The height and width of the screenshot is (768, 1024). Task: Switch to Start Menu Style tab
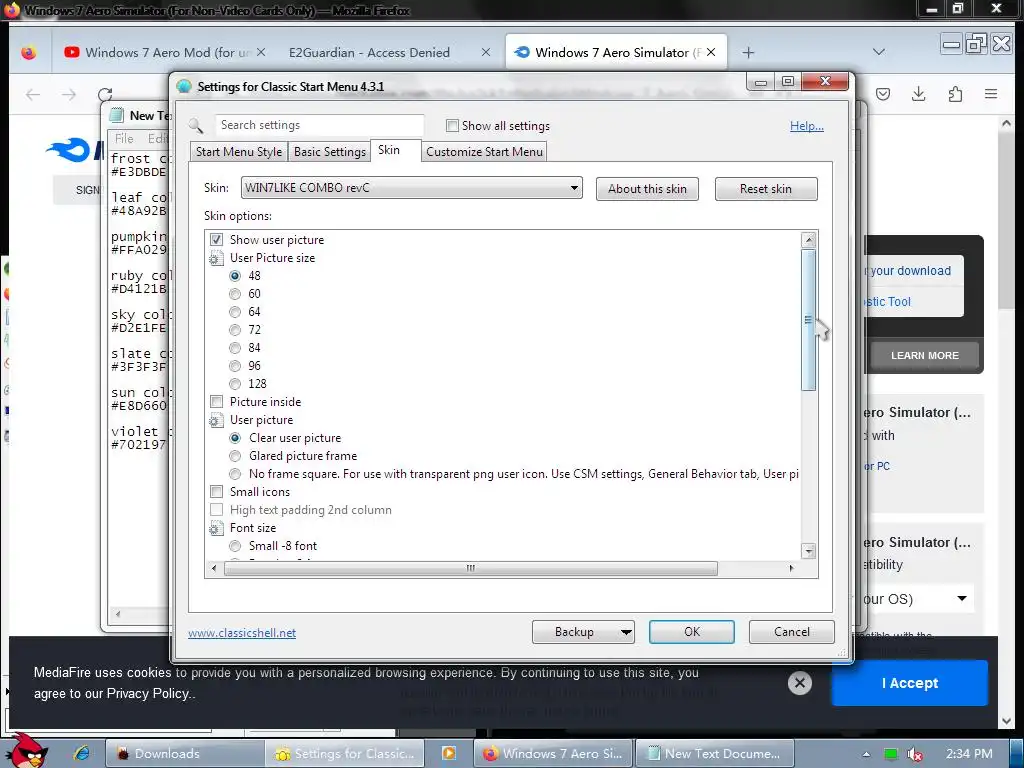tap(239, 152)
